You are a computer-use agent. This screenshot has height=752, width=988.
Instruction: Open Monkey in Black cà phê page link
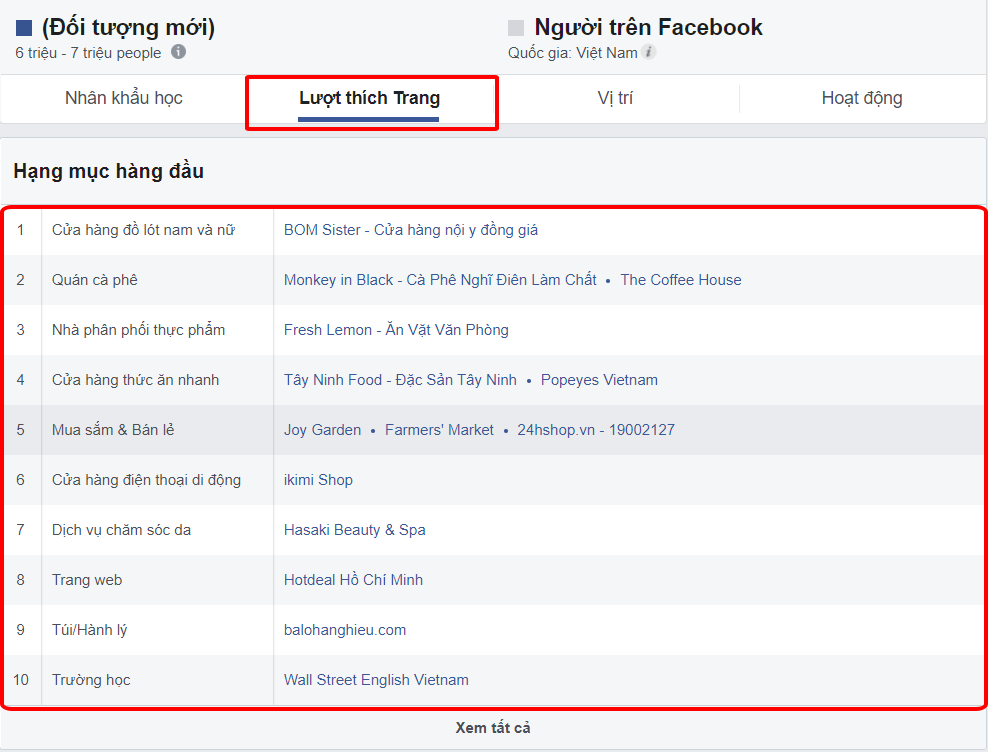click(440, 280)
